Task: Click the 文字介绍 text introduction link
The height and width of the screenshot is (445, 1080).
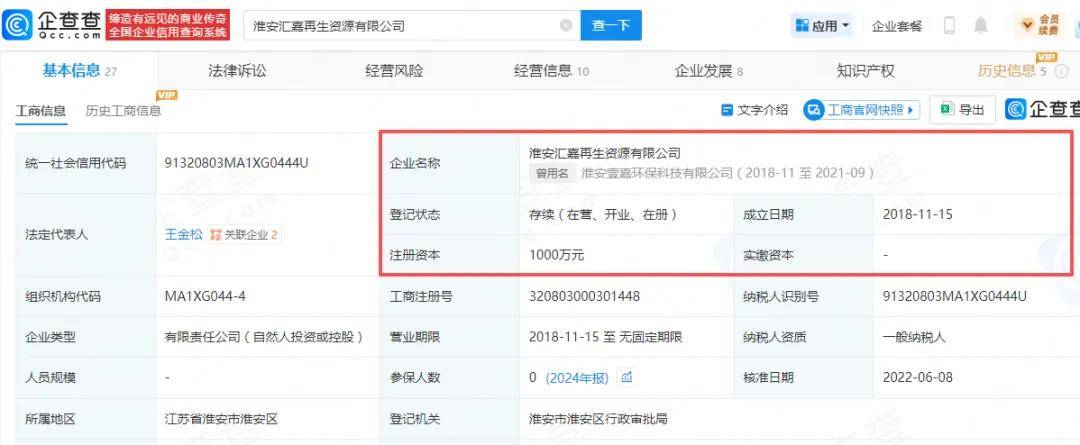Action: (x=755, y=110)
